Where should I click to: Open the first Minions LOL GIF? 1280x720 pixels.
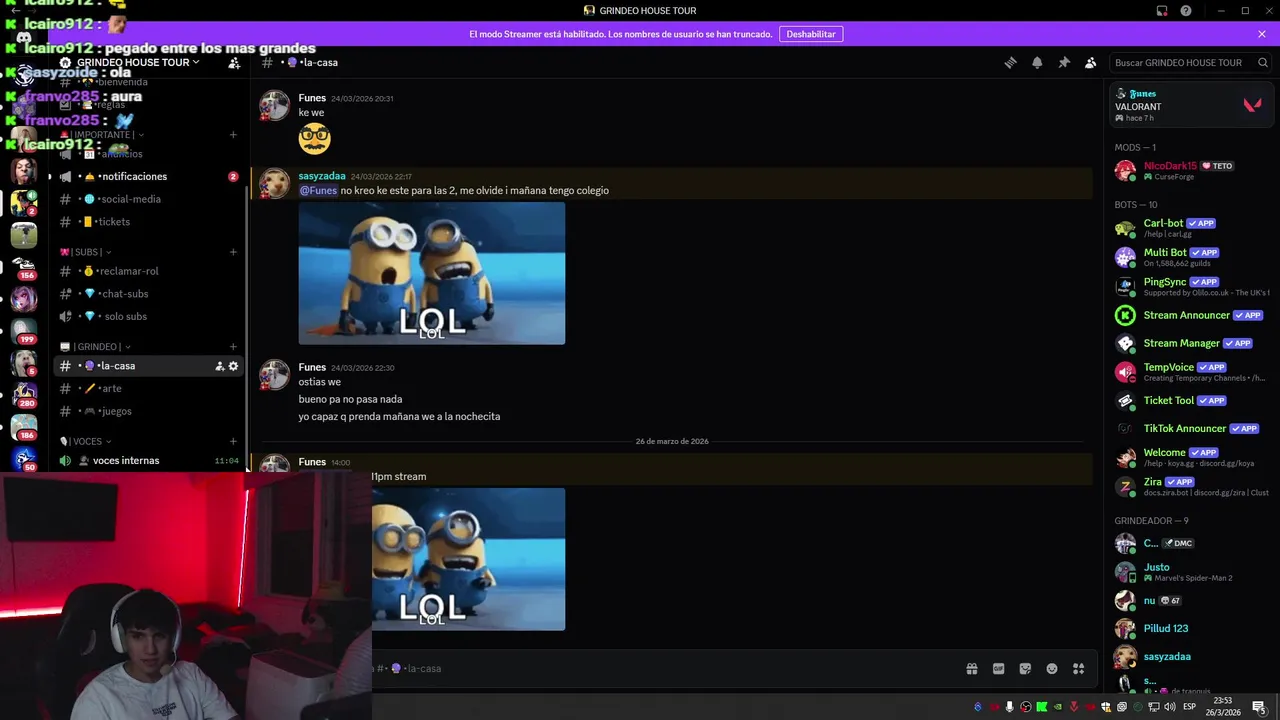[x=432, y=273]
